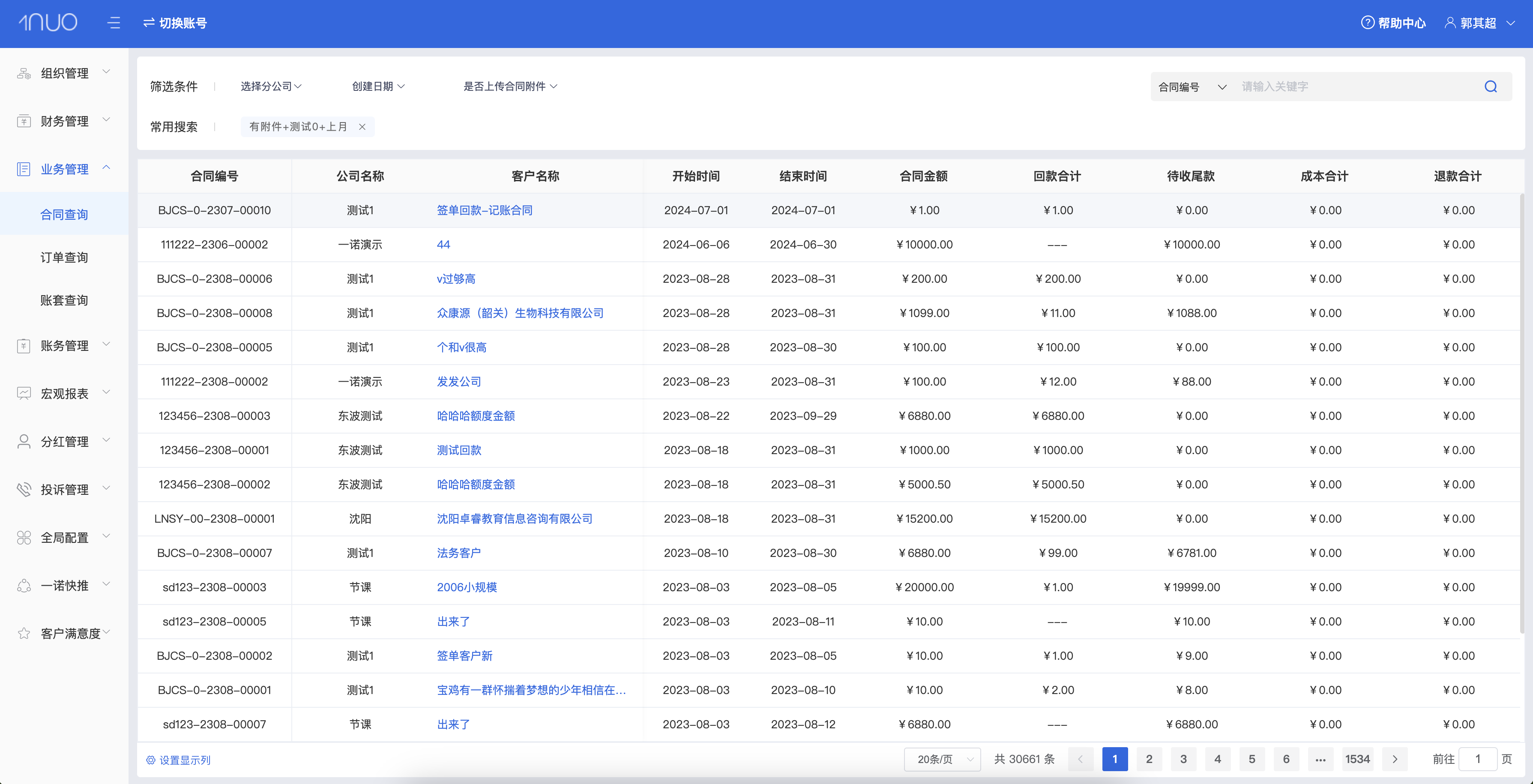Click the 宏观报表 chart icon
Image resolution: width=1533 pixels, height=784 pixels.
(24, 394)
